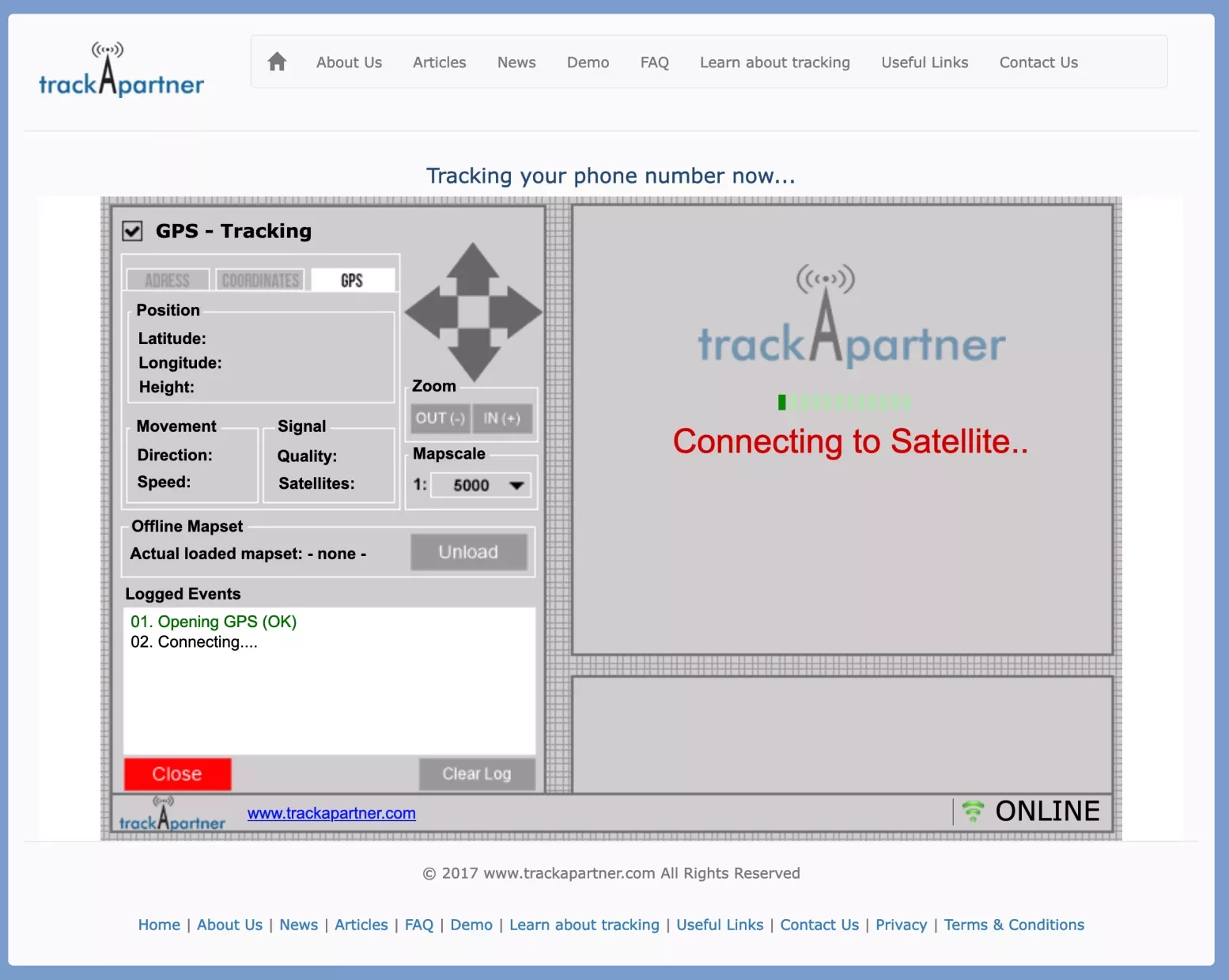
Task: Click the Satellites: label
Action: pyautogui.click(x=316, y=483)
